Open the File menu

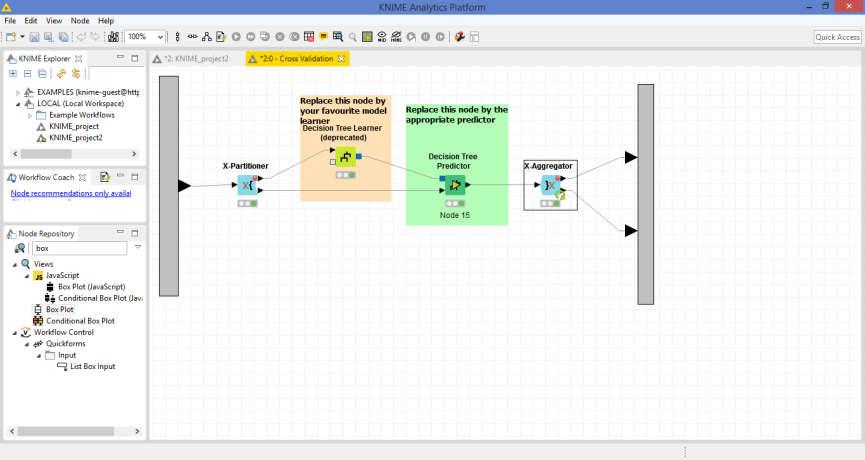pos(10,20)
